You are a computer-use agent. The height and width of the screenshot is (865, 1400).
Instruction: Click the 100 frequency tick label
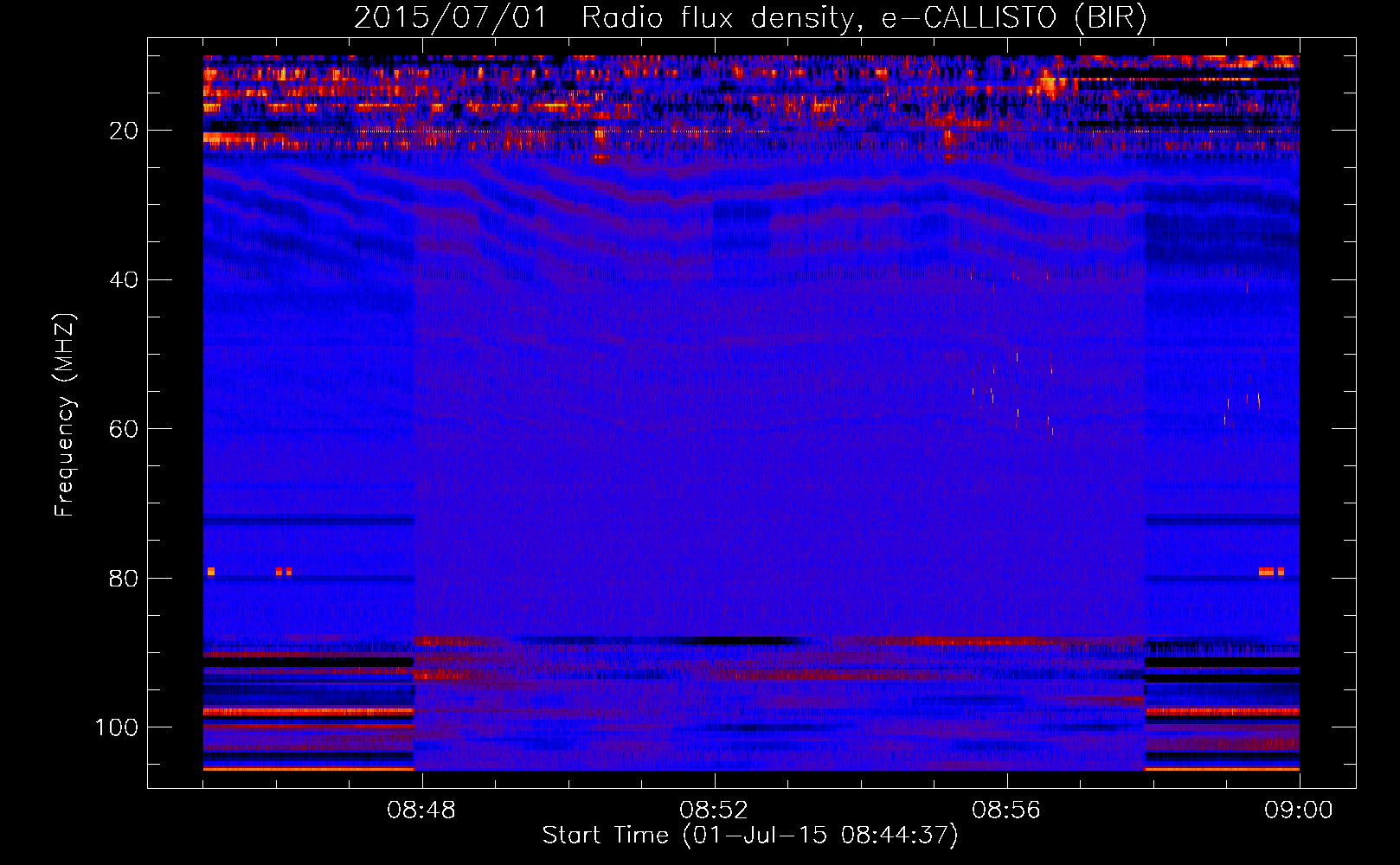click(117, 727)
